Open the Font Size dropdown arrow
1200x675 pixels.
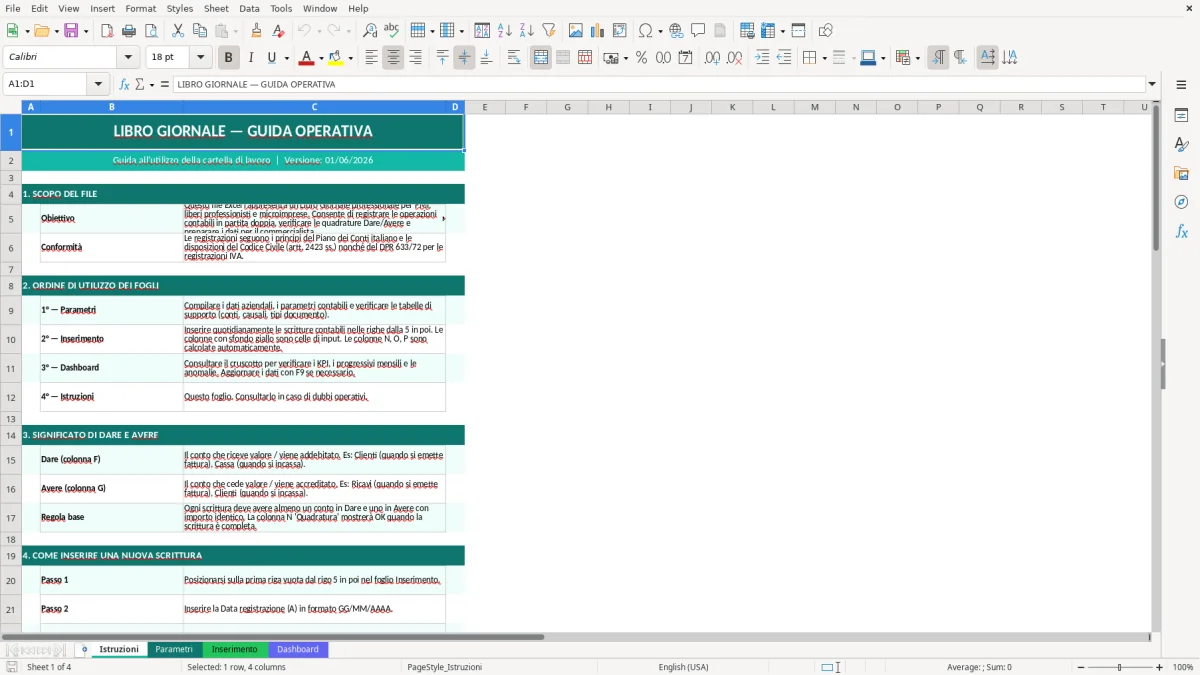click(x=200, y=58)
